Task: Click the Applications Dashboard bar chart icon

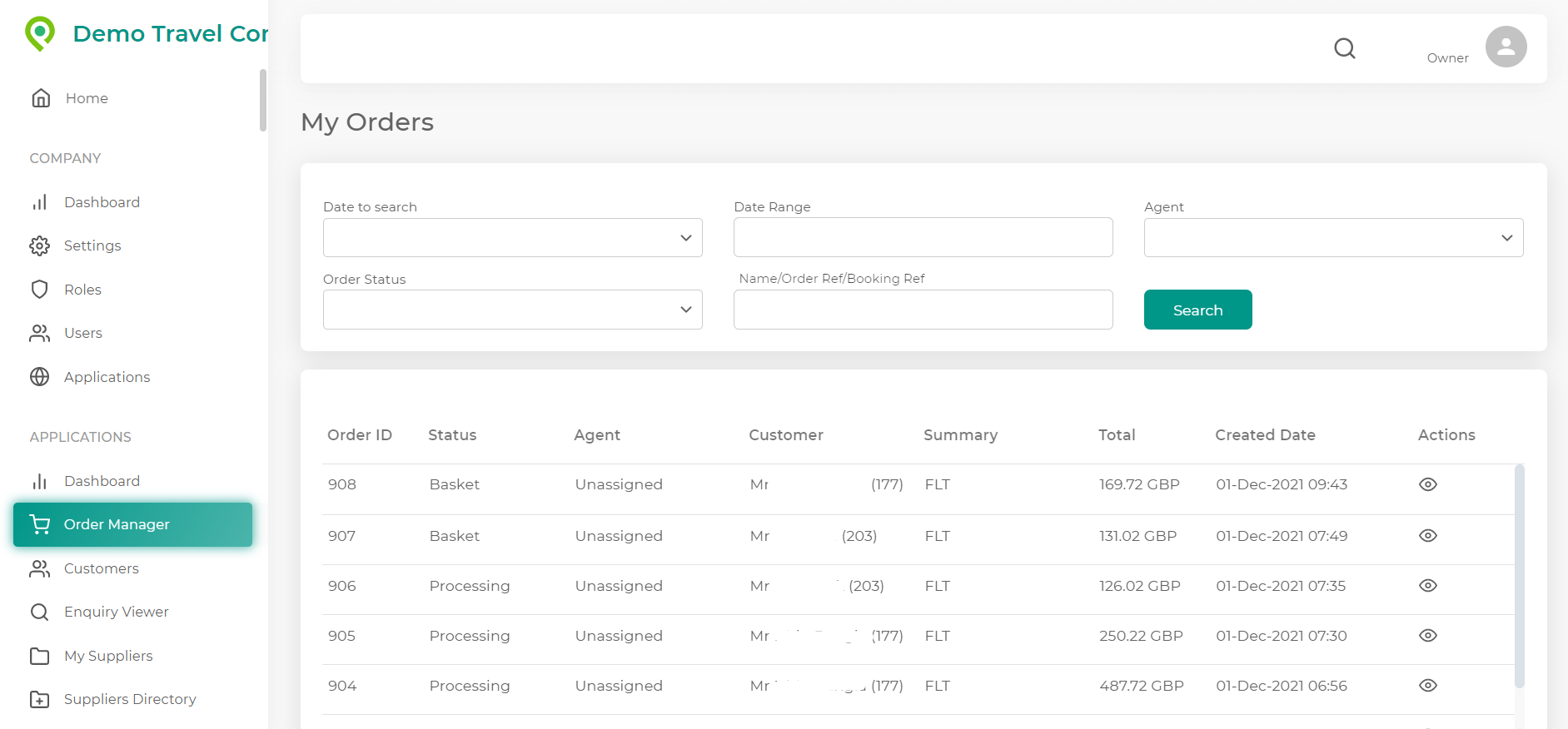Action: coord(39,481)
